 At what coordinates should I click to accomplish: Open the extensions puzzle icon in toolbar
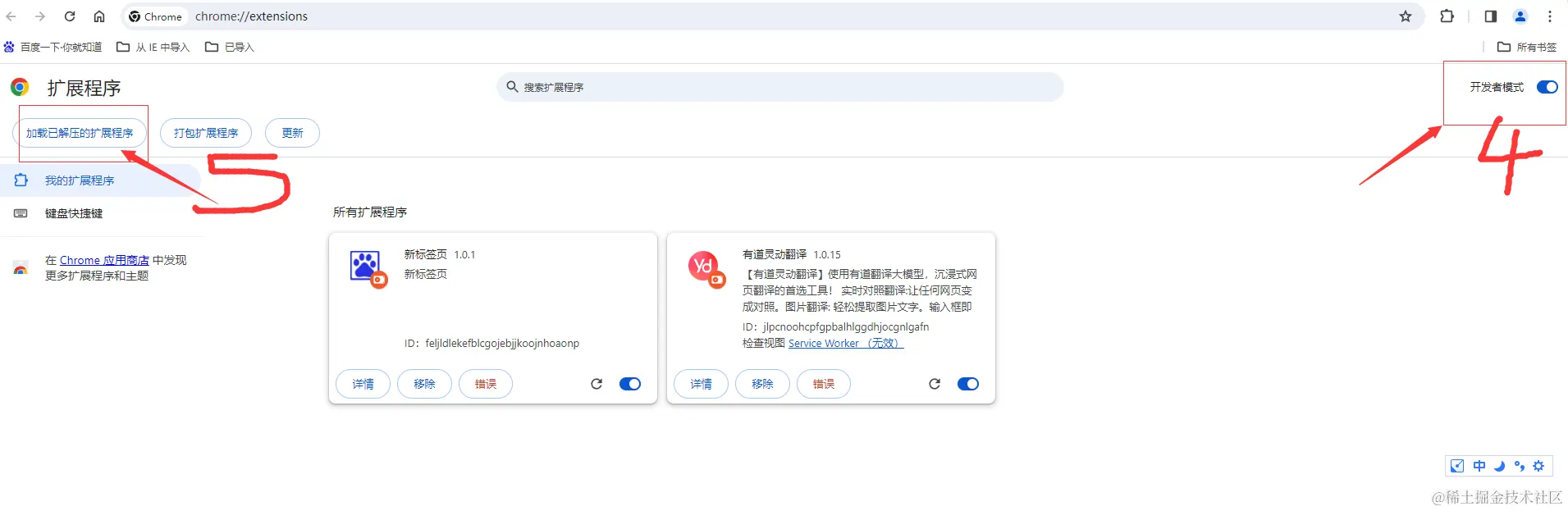point(1447,16)
